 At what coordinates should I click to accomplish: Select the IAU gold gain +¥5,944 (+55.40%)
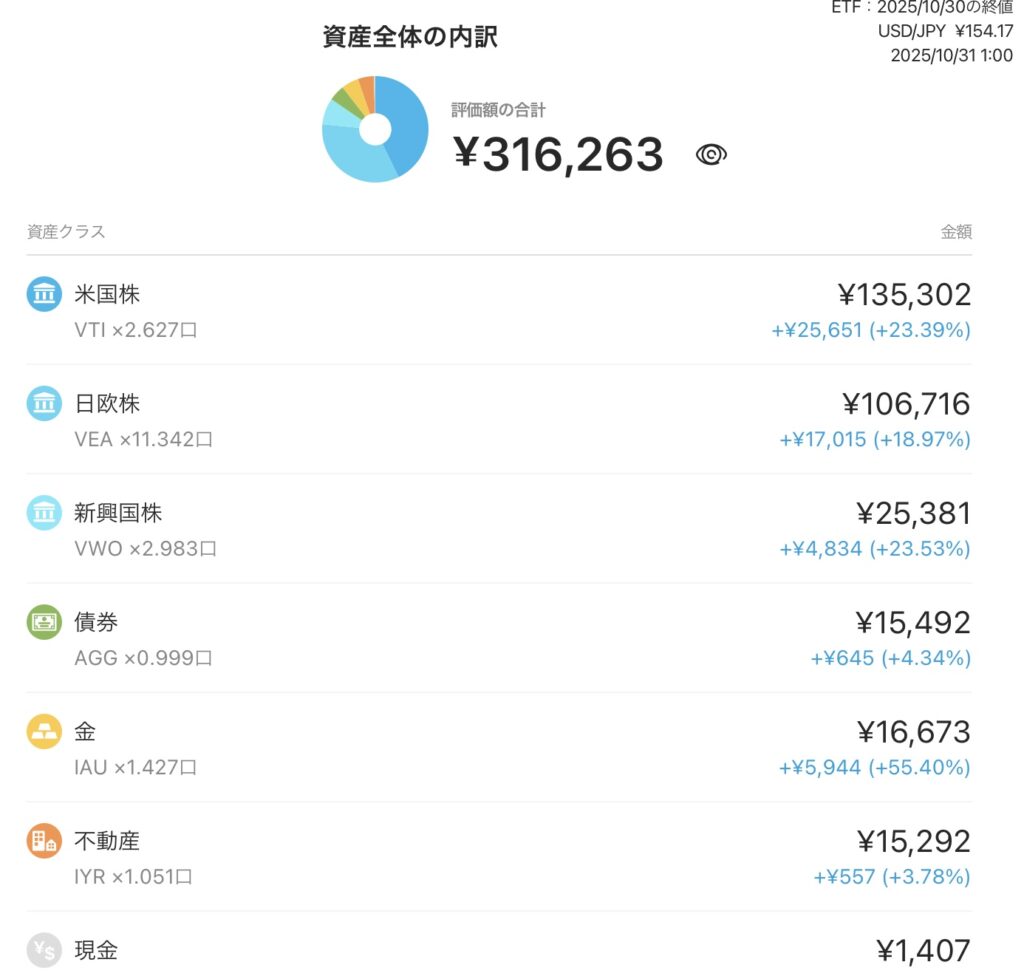874,768
